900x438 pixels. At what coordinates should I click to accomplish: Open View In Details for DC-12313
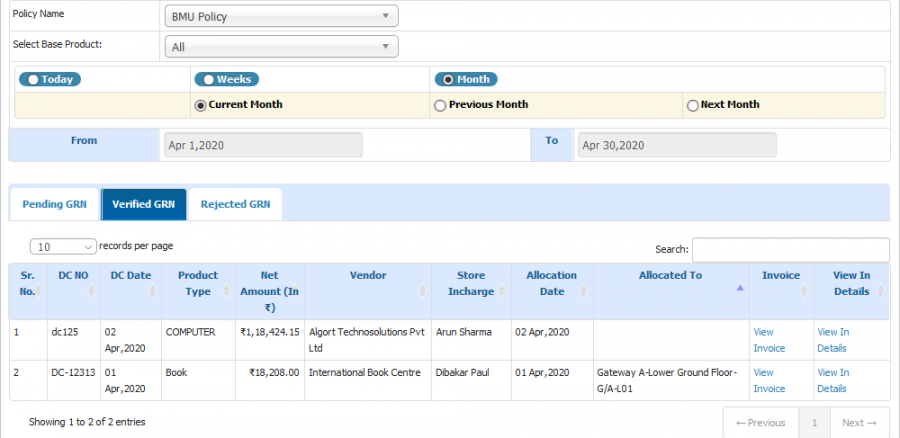(833, 380)
